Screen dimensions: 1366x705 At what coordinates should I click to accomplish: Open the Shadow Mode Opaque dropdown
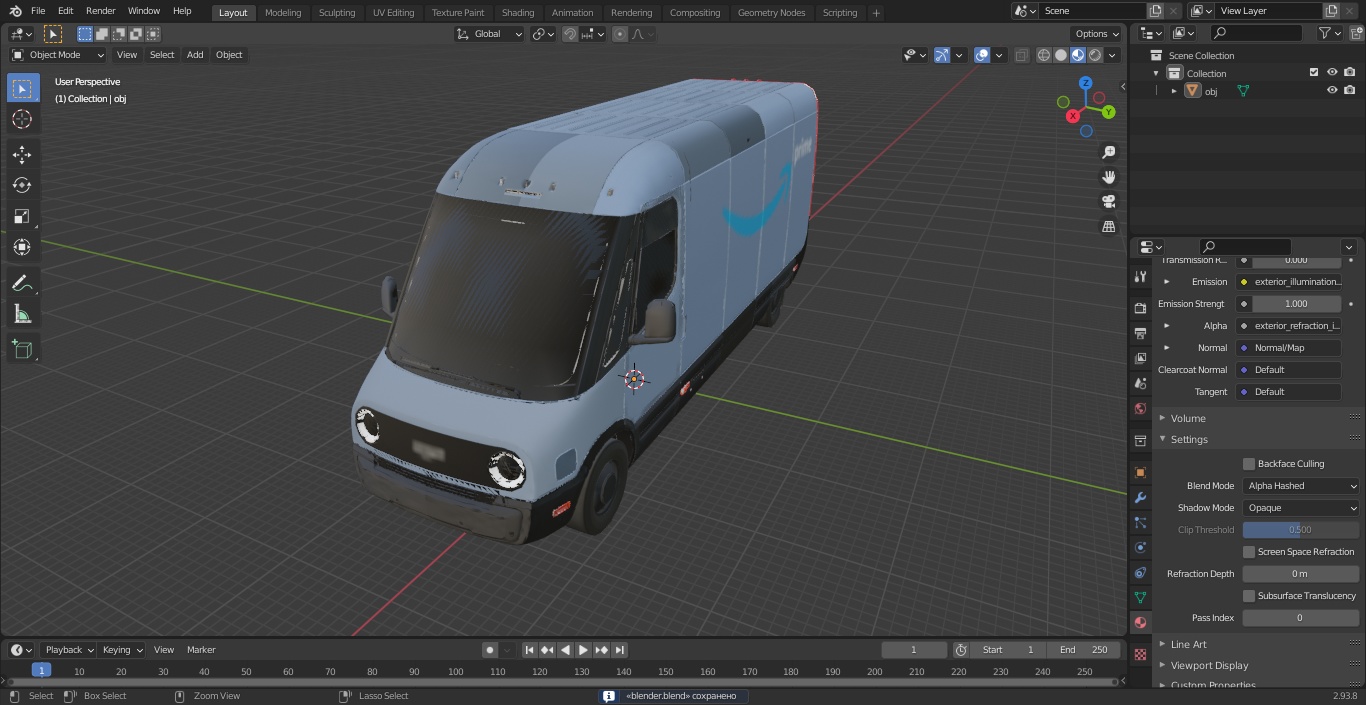click(x=1301, y=508)
